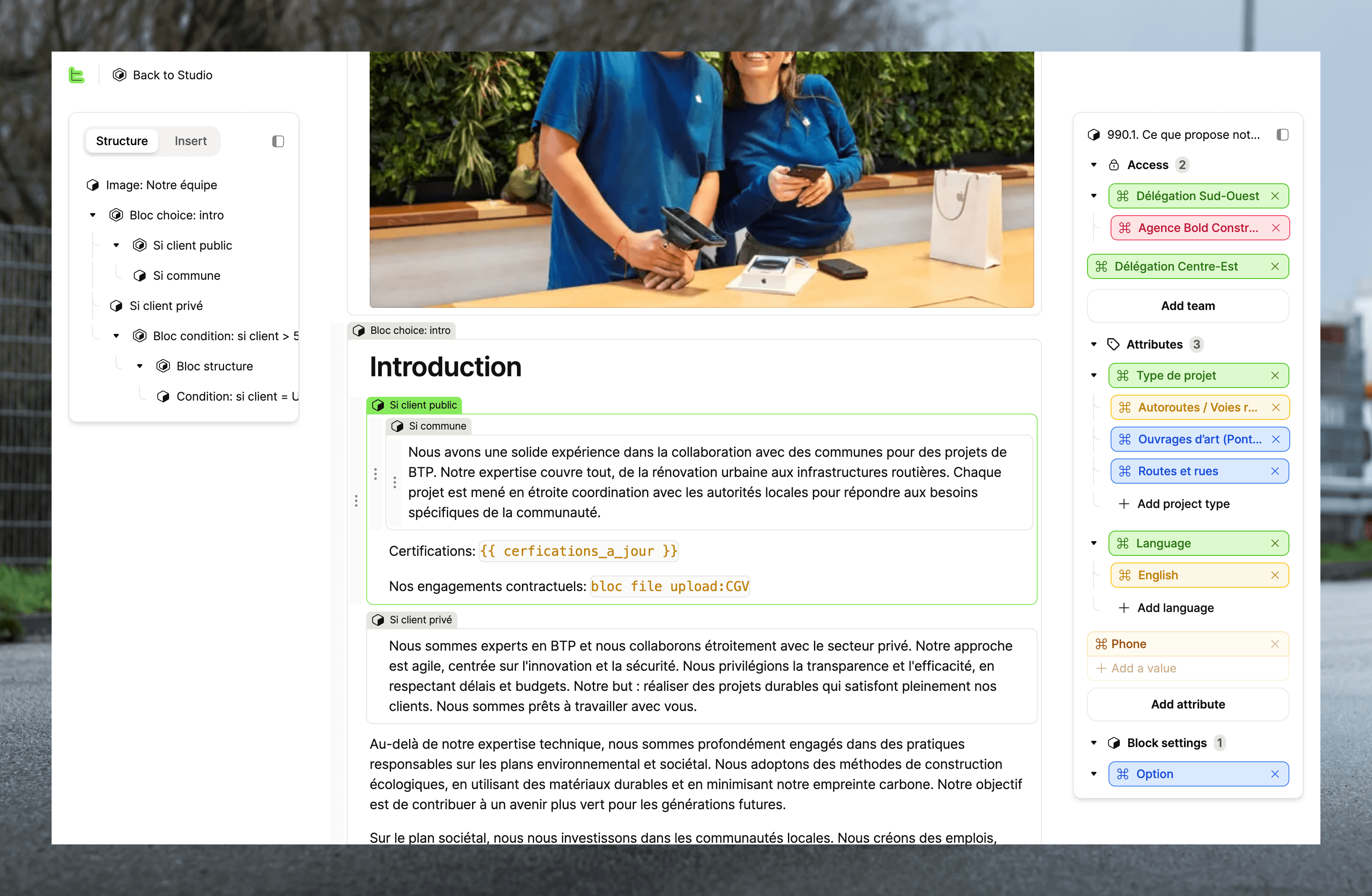Remove the Agence Bold Constr... tag
1372x896 pixels.
[x=1276, y=228]
